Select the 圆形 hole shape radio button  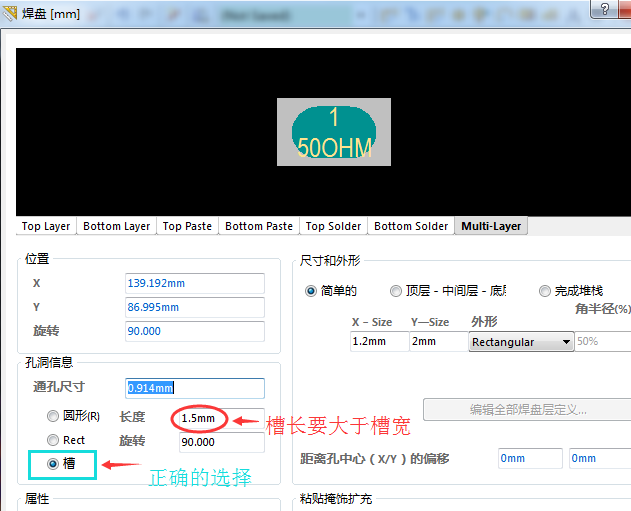53,416
